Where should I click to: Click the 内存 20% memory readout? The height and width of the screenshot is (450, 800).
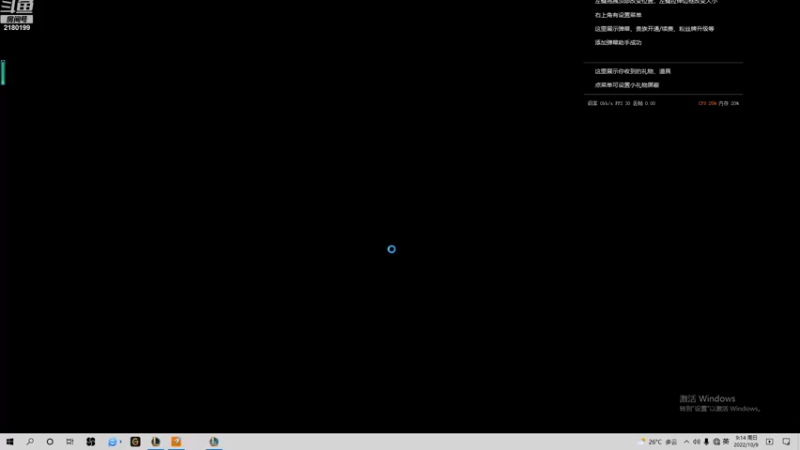[729, 104]
